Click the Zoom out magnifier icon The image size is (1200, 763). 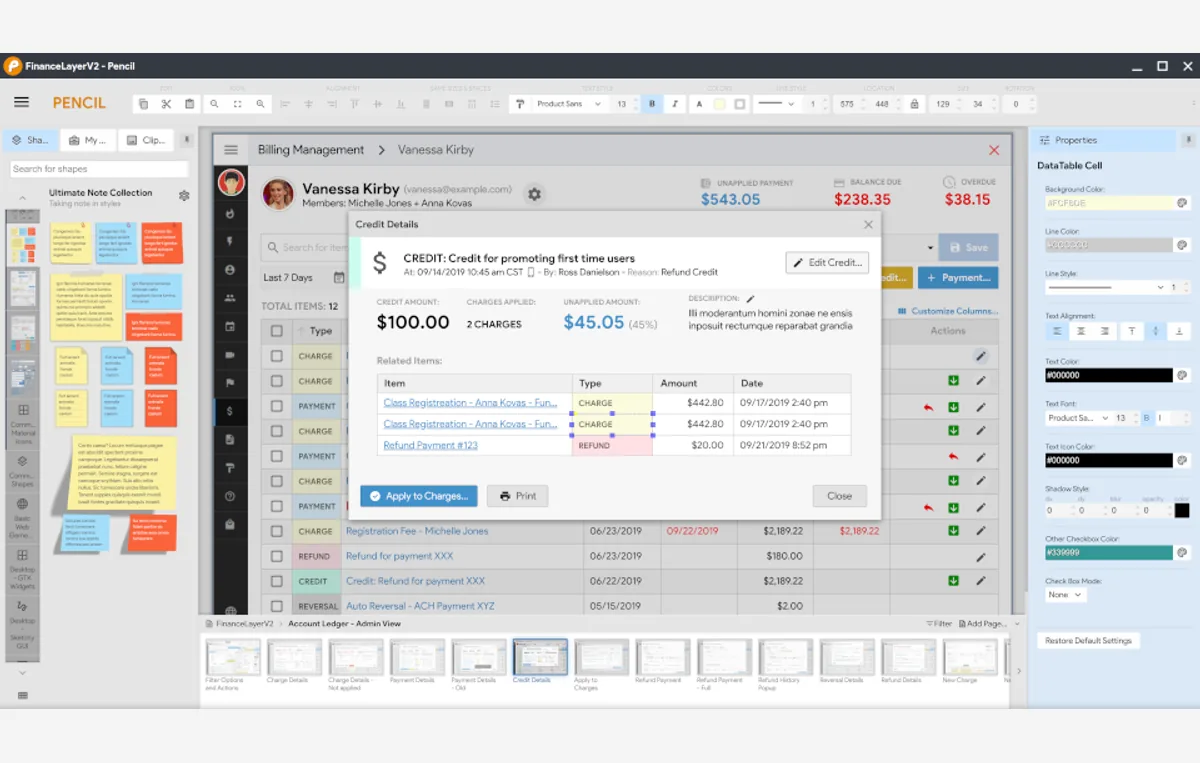click(x=214, y=104)
